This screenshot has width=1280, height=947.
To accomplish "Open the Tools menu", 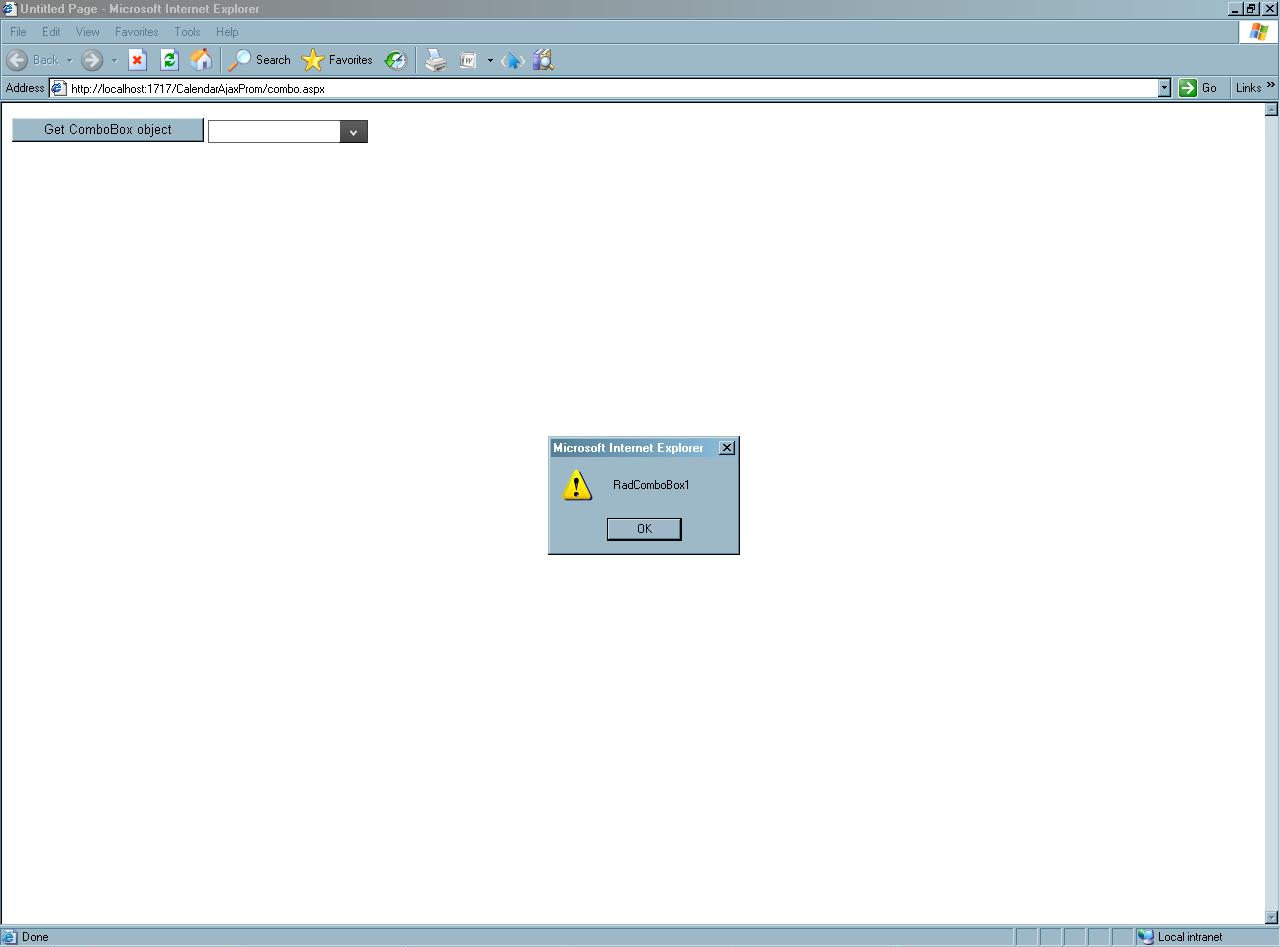I will pyautogui.click(x=187, y=32).
